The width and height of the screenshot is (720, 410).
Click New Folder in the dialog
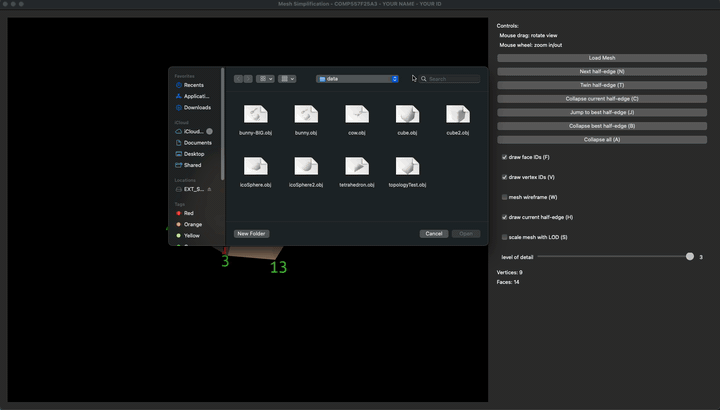[251, 234]
